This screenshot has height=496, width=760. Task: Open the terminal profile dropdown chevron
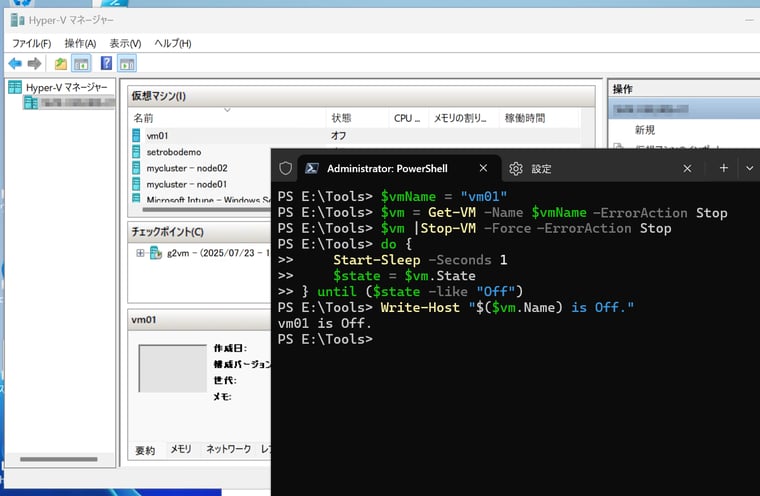coord(749,168)
